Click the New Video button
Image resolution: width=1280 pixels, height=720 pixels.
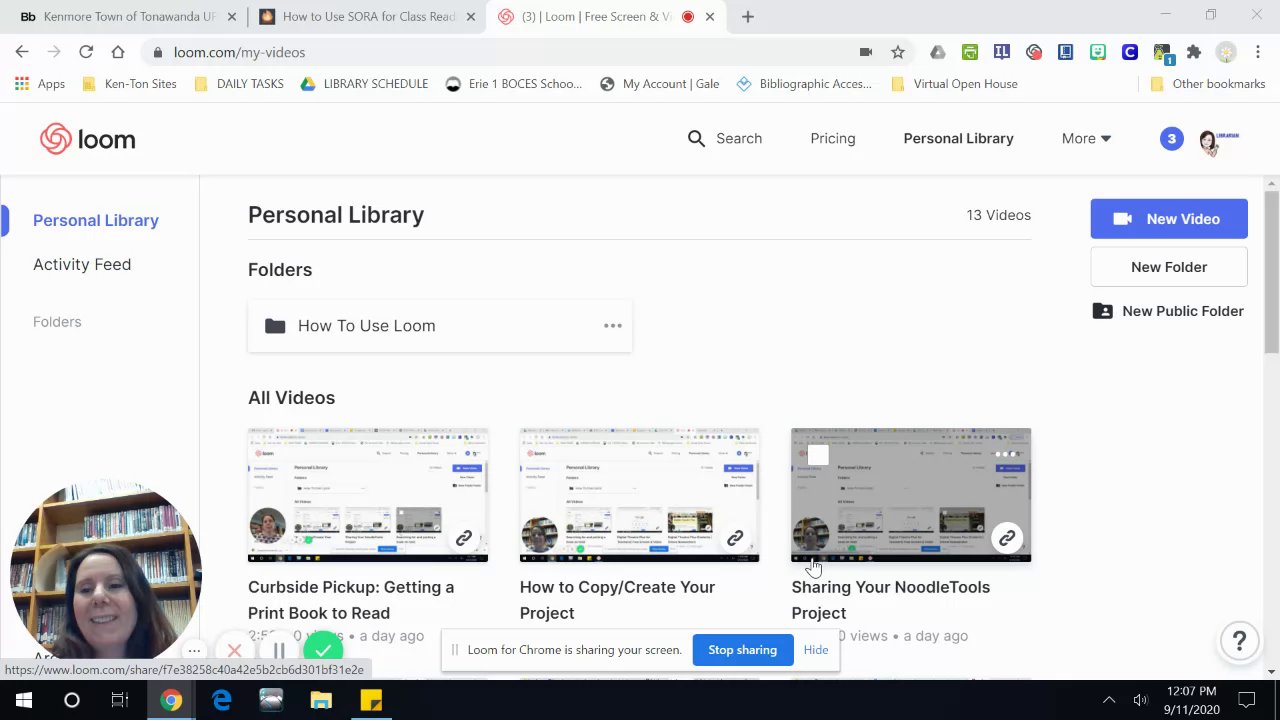coord(1169,219)
